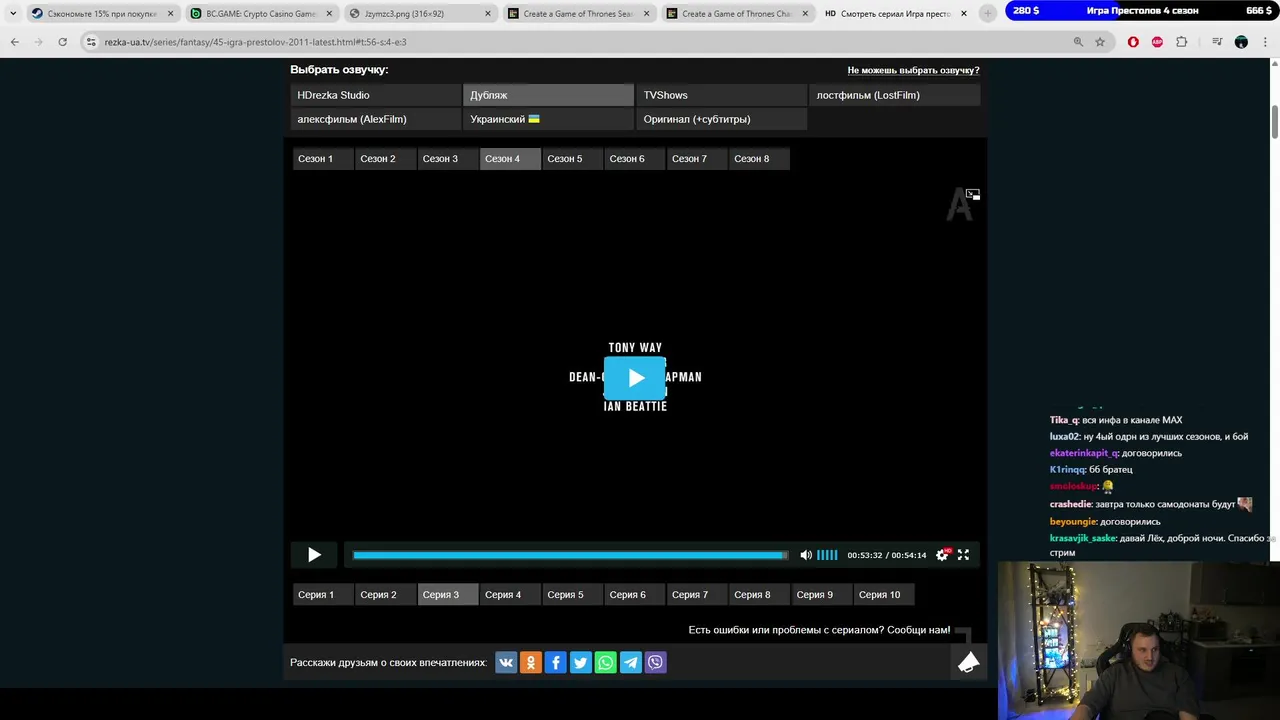This screenshot has width=1280, height=720.
Task: Share on VK social icon
Action: pyautogui.click(x=506, y=662)
